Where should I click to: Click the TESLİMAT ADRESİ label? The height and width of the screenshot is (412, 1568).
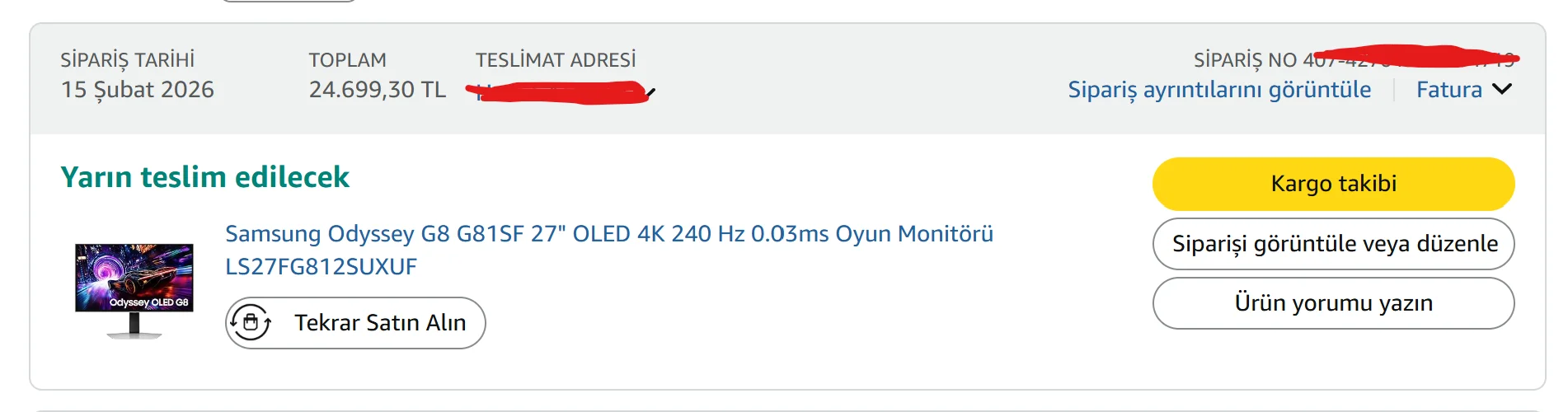[555, 60]
